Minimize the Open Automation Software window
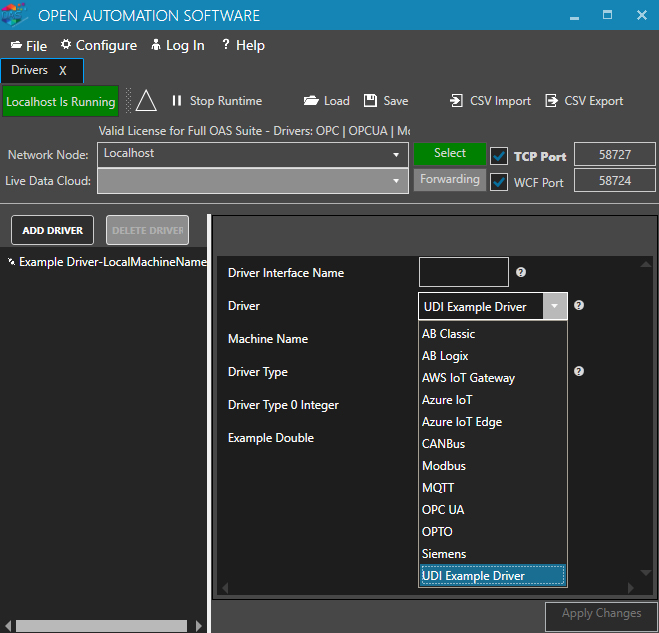The height and width of the screenshot is (633, 659). click(x=575, y=16)
